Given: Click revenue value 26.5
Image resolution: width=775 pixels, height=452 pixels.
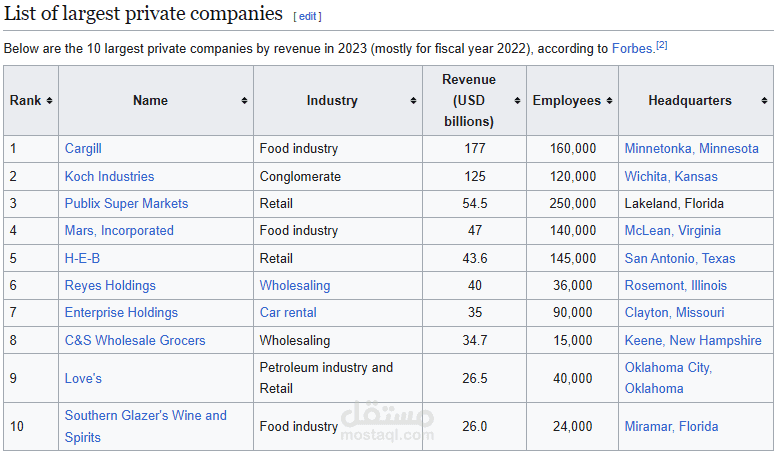Looking at the screenshot, I should [x=474, y=378].
